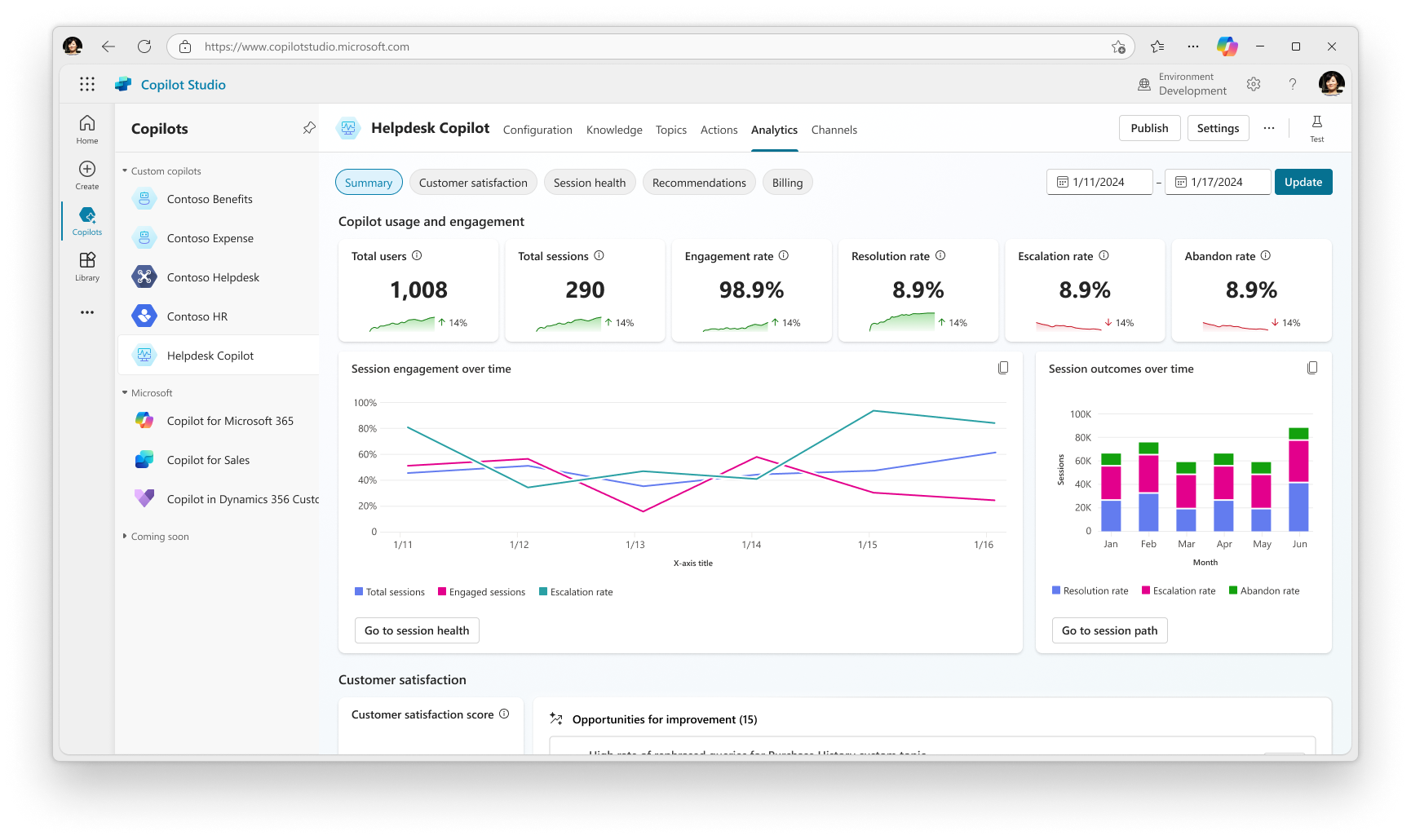
Task: Pin the Copilots panel
Action: tap(308, 128)
